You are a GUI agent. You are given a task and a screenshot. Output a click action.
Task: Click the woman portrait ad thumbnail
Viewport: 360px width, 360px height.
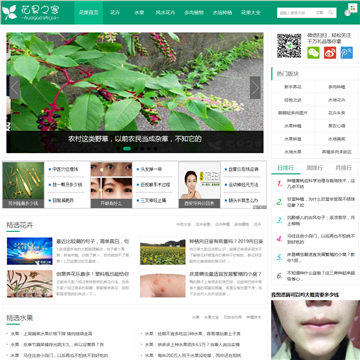click(199, 185)
